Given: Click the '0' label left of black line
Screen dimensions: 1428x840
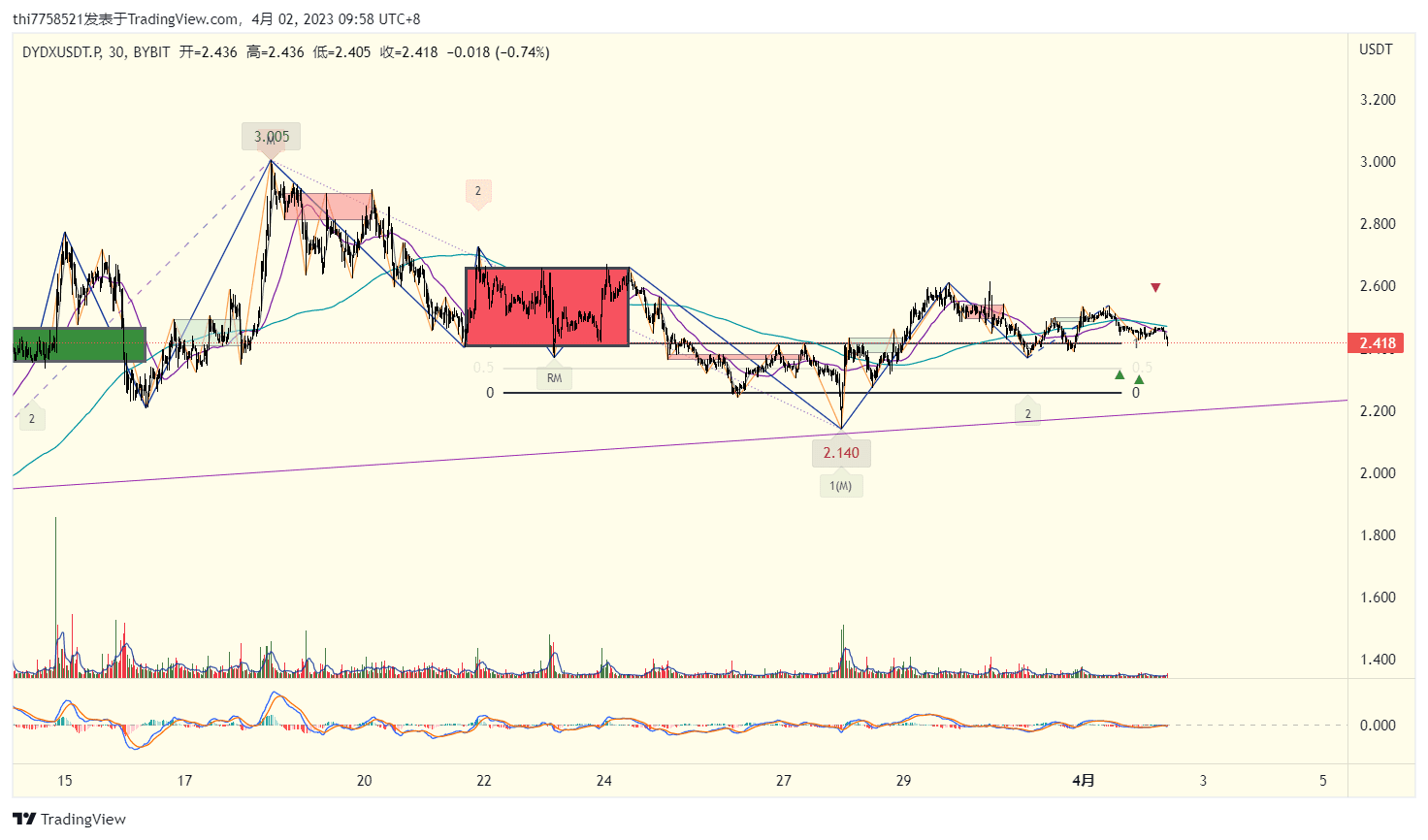Looking at the screenshot, I should pyautogui.click(x=490, y=393).
